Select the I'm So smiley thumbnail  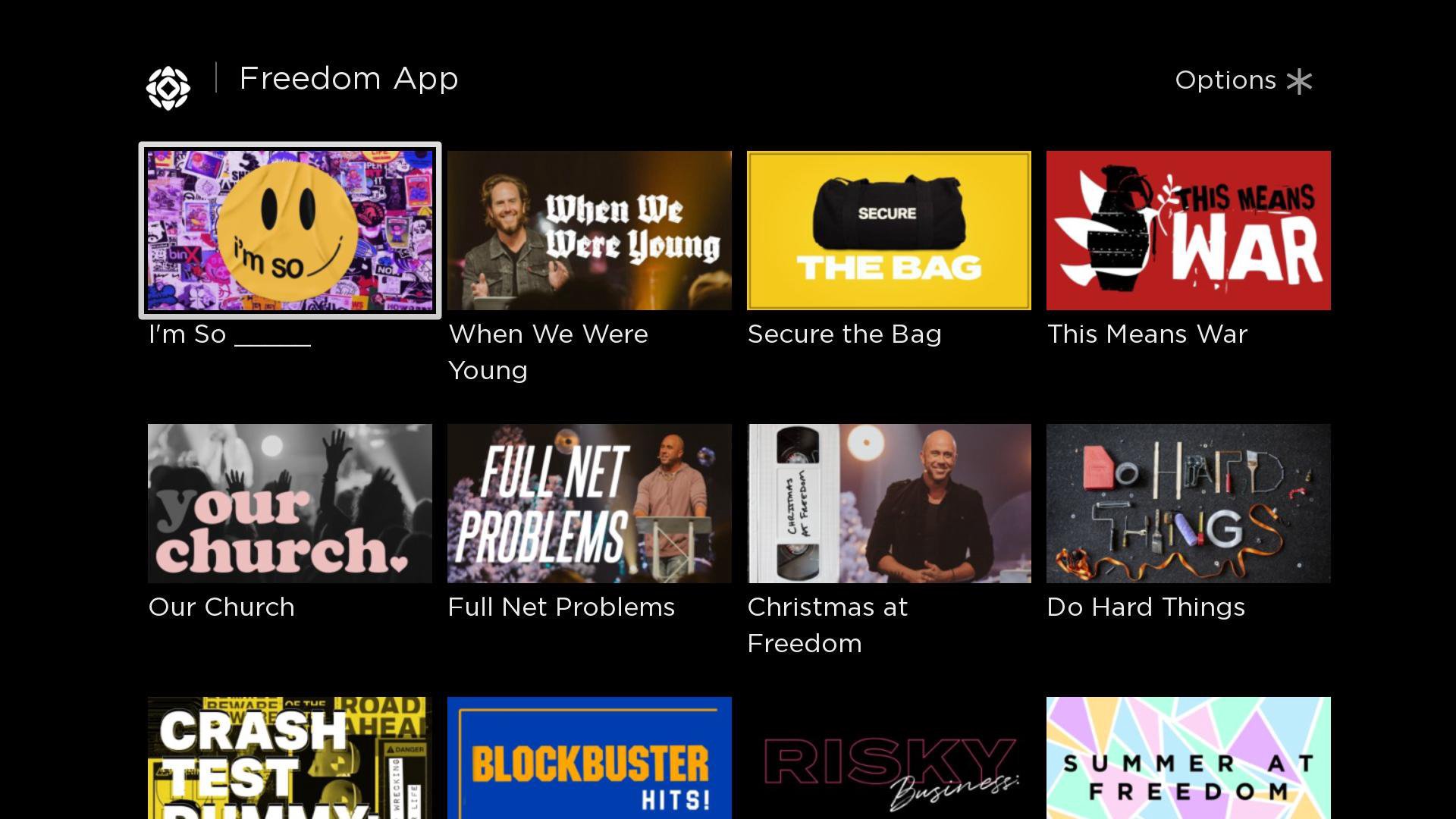click(x=290, y=231)
